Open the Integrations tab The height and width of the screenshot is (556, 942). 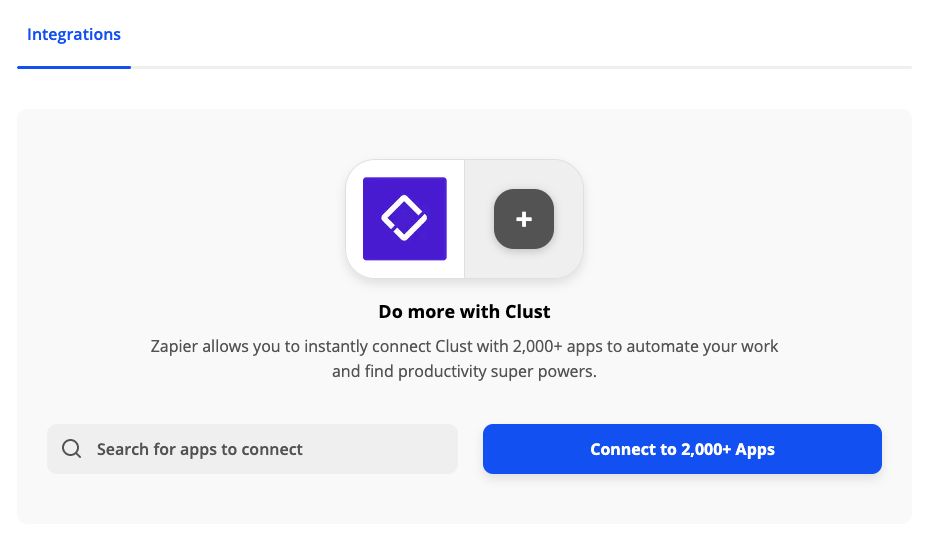[74, 35]
